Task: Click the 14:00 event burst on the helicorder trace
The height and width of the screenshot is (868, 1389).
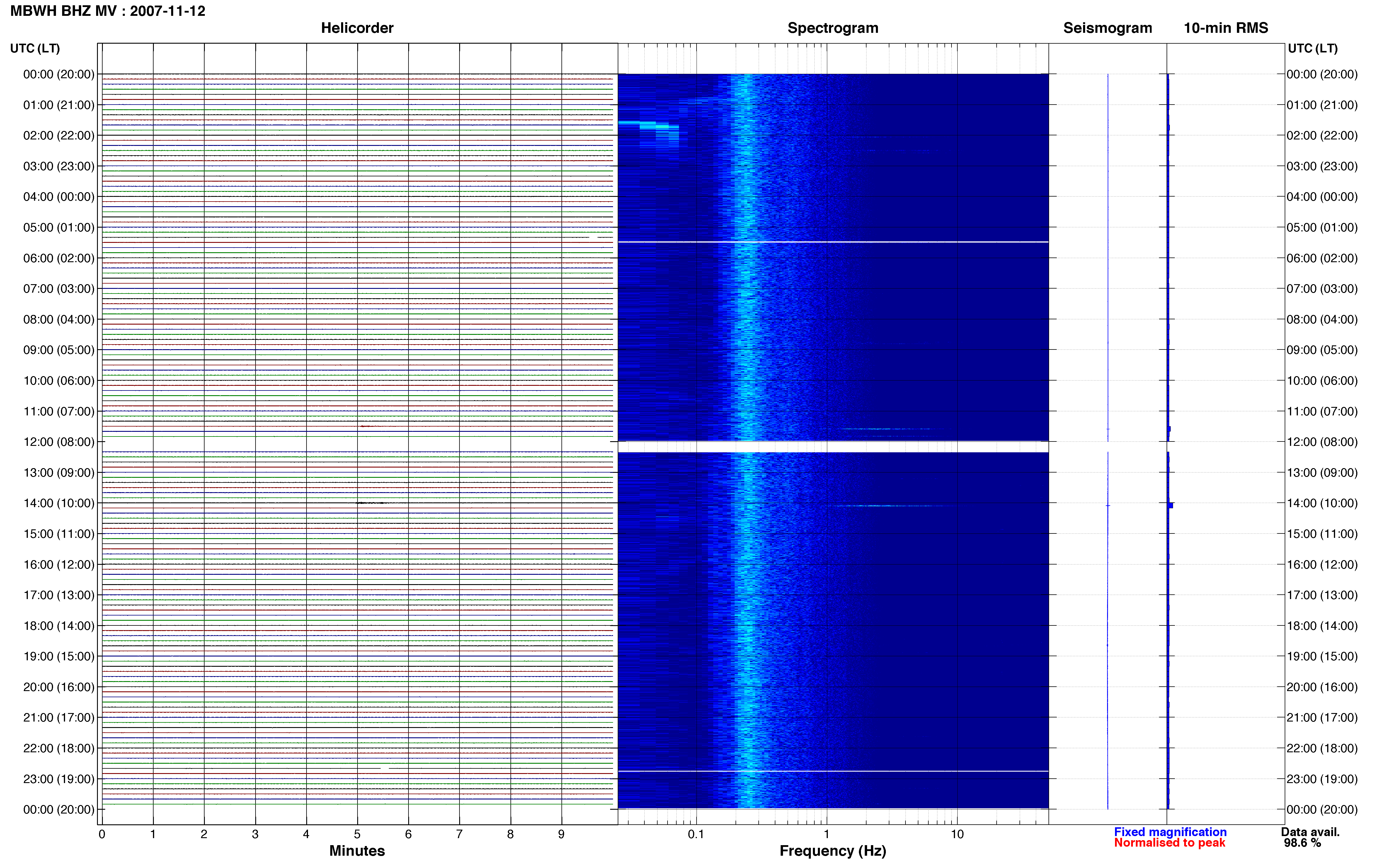Action: pos(371,503)
